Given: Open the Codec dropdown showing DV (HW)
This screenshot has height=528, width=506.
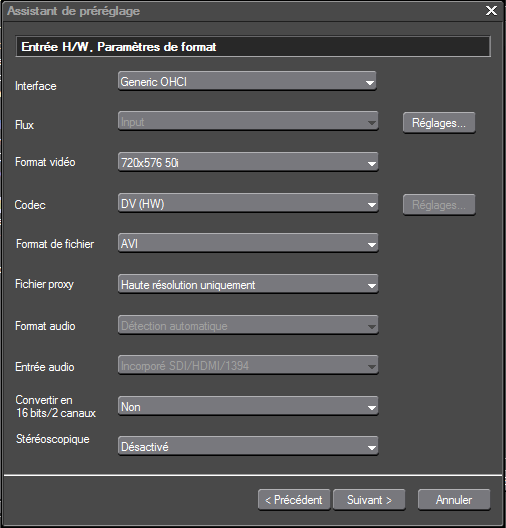Looking at the screenshot, I should pyautogui.click(x=248, y=203).
